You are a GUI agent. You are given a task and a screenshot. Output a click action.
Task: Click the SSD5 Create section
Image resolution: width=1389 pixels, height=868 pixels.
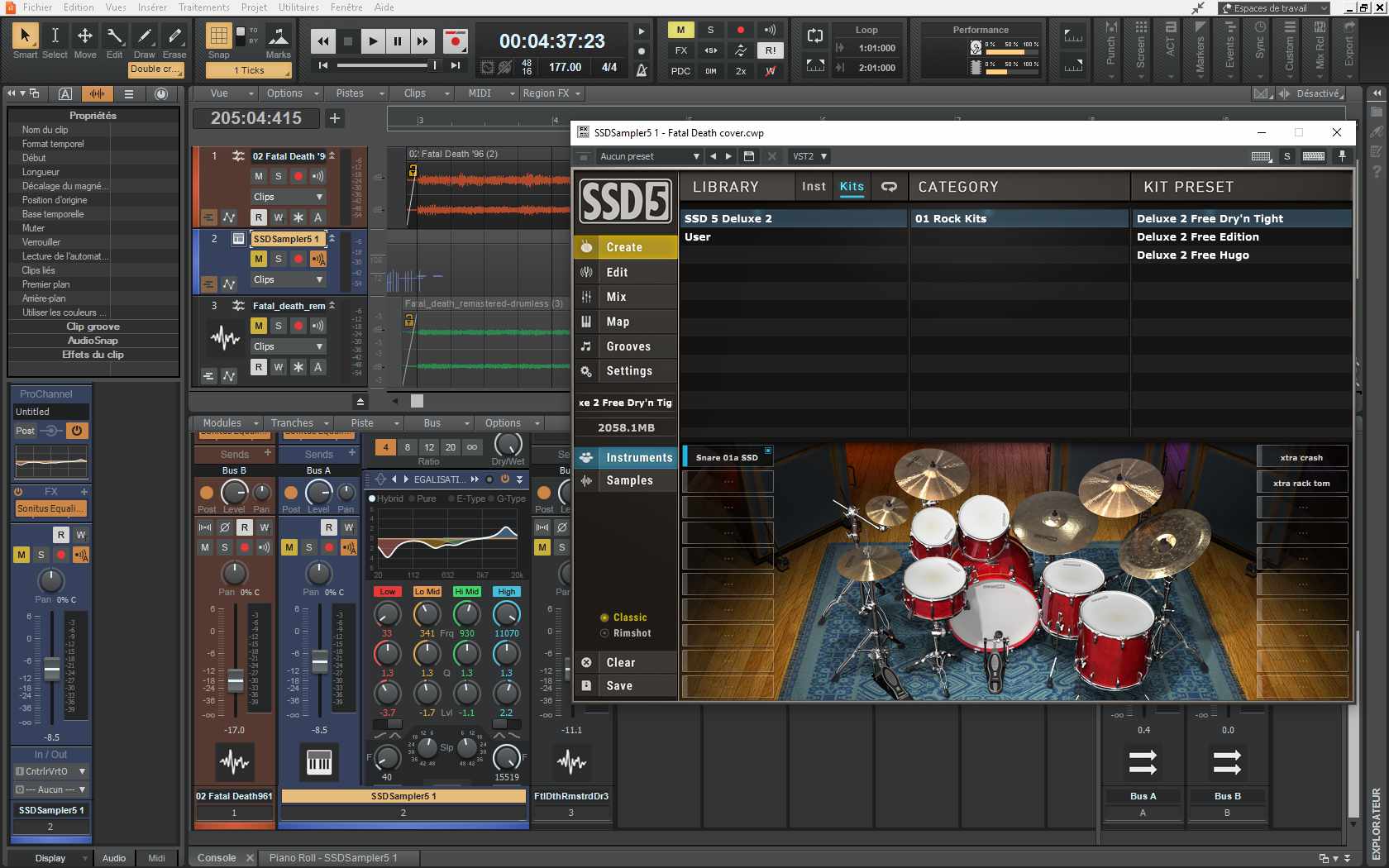pyautogui.click(x=626, y=247)
